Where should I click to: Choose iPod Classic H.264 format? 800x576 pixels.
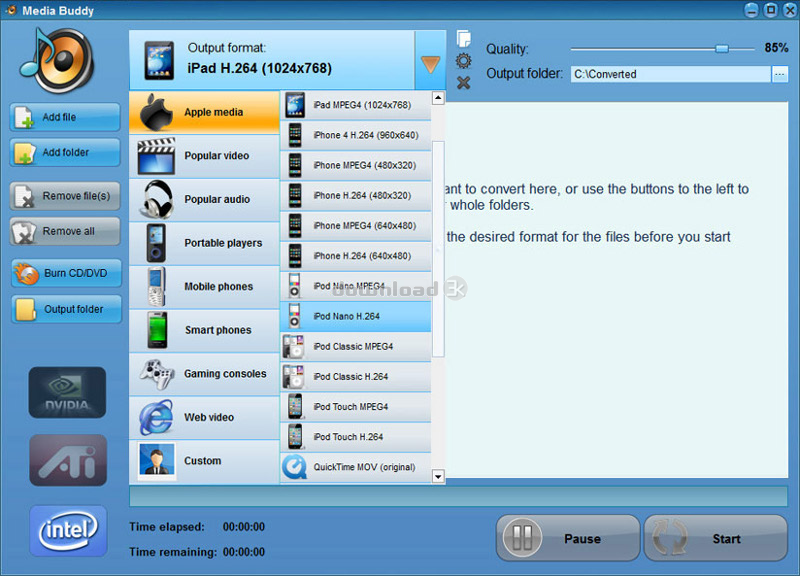356,377
